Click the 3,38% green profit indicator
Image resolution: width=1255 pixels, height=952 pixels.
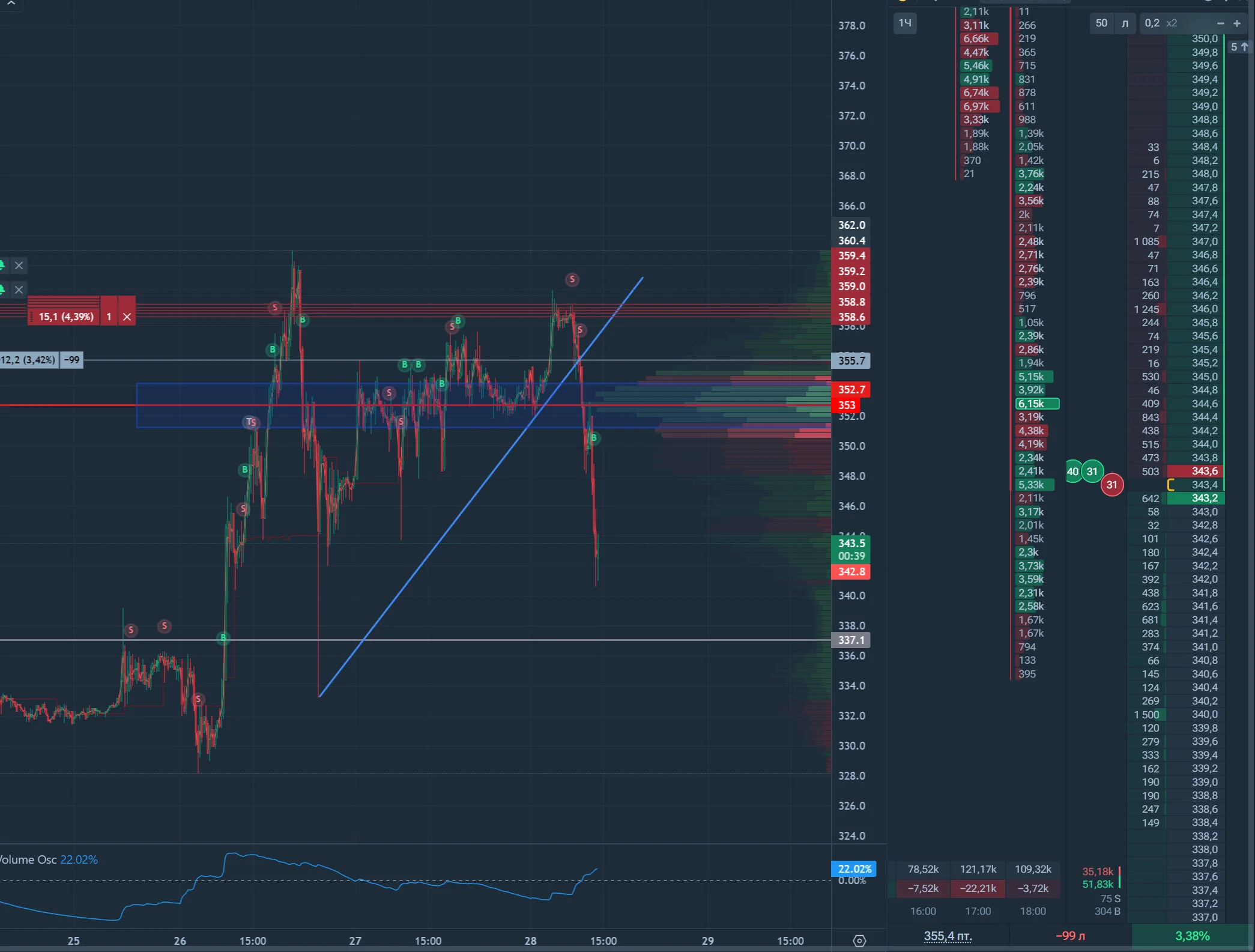click(x=1192, y=936)
